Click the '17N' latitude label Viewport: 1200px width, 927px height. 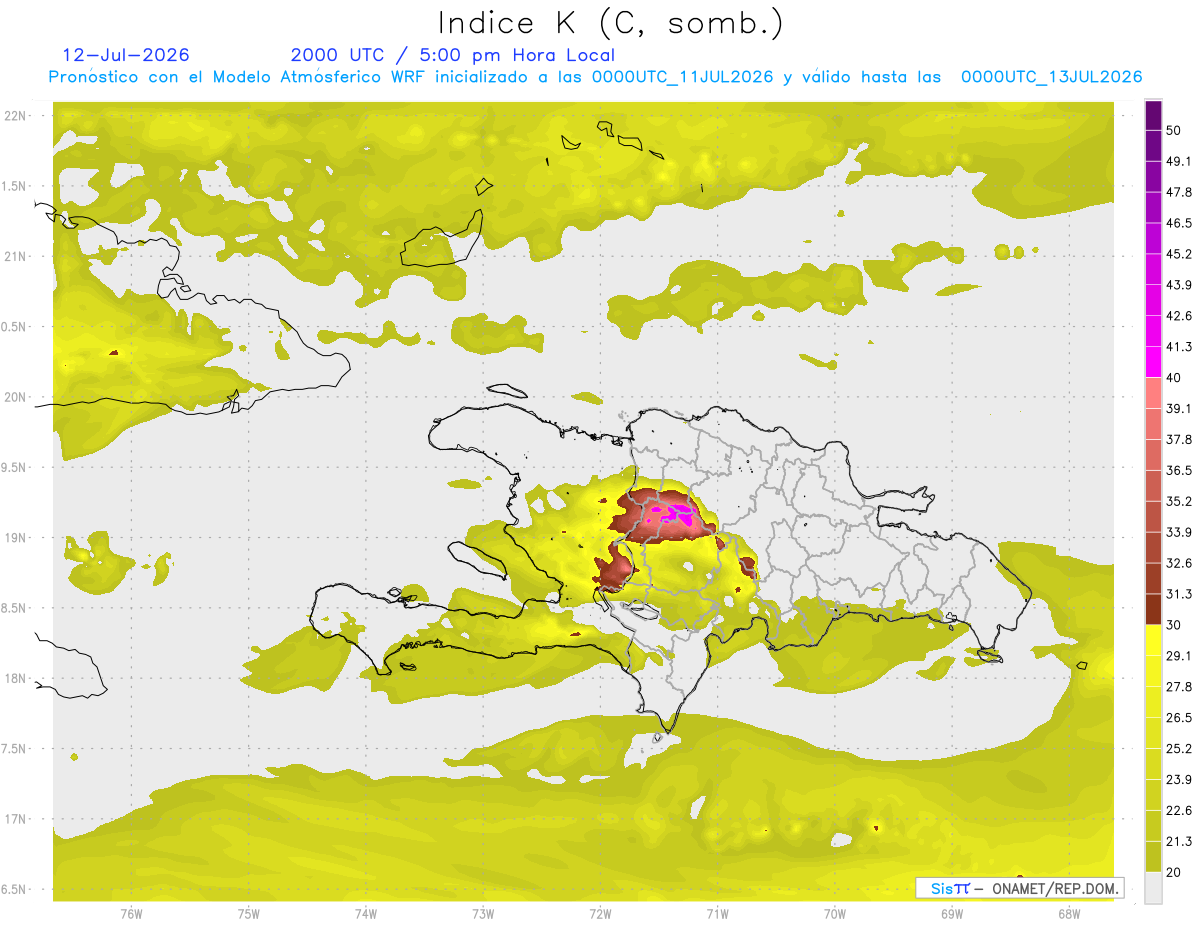(x=17, y=819)
